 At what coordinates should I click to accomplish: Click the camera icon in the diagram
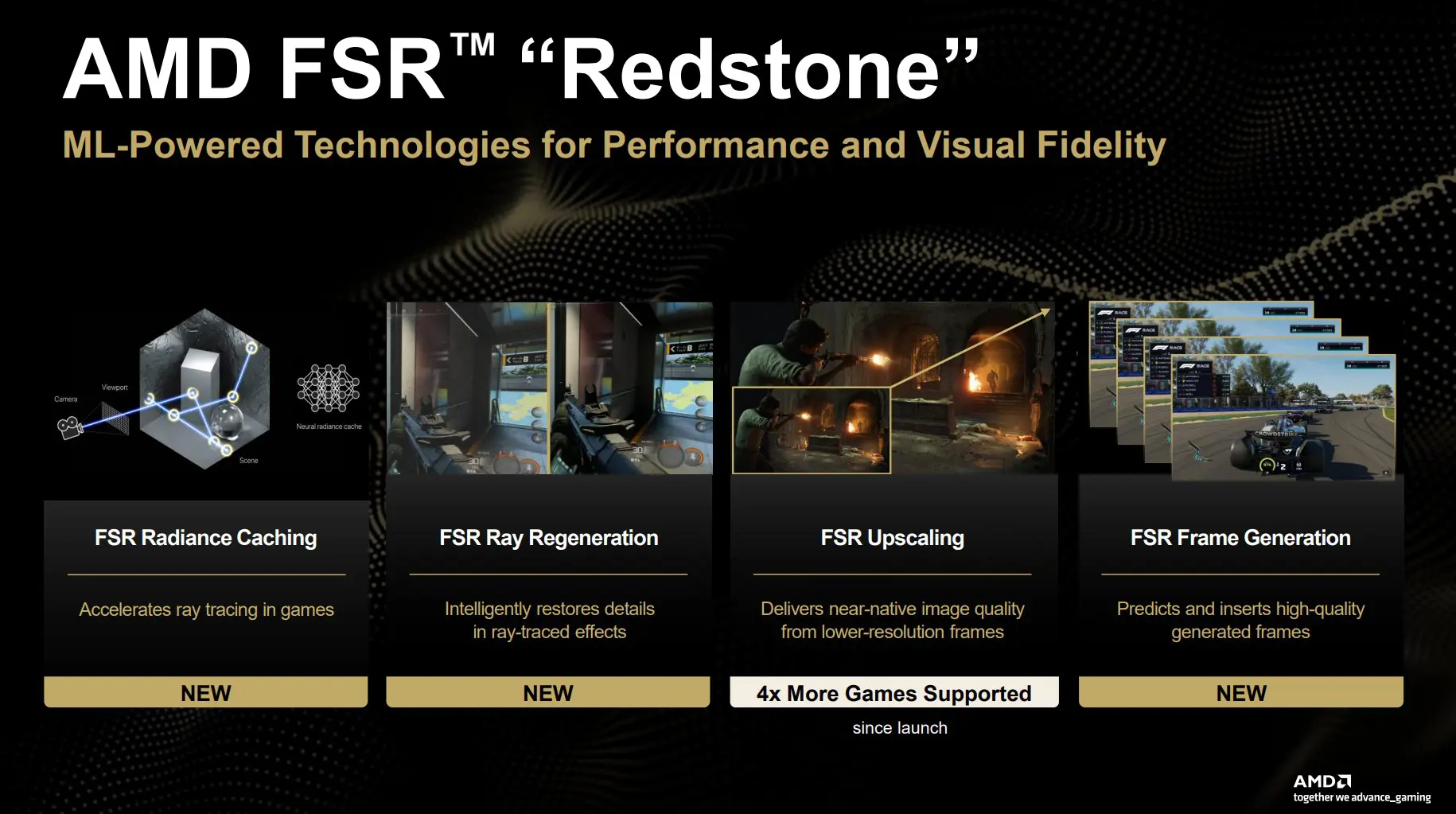click(x=70, y=427)
